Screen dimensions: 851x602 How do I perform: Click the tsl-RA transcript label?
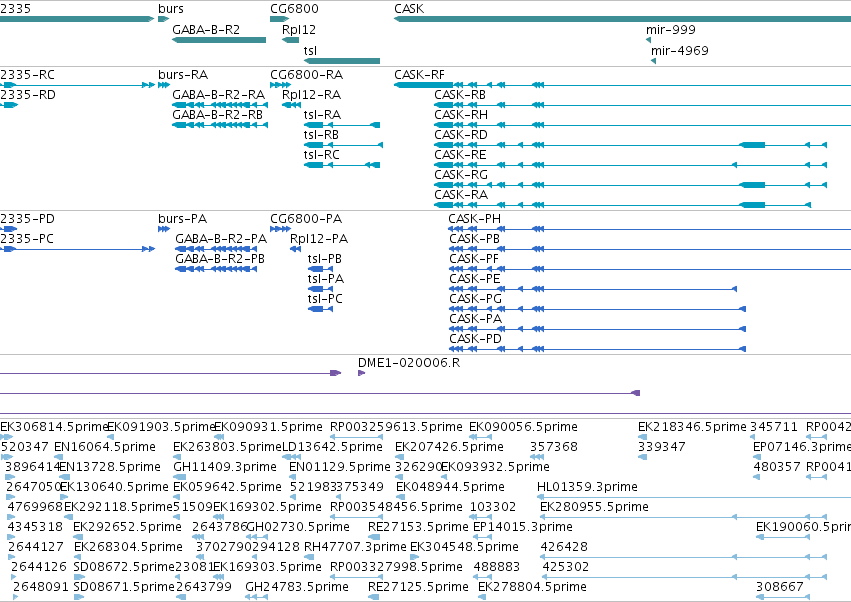pos(322,115)
